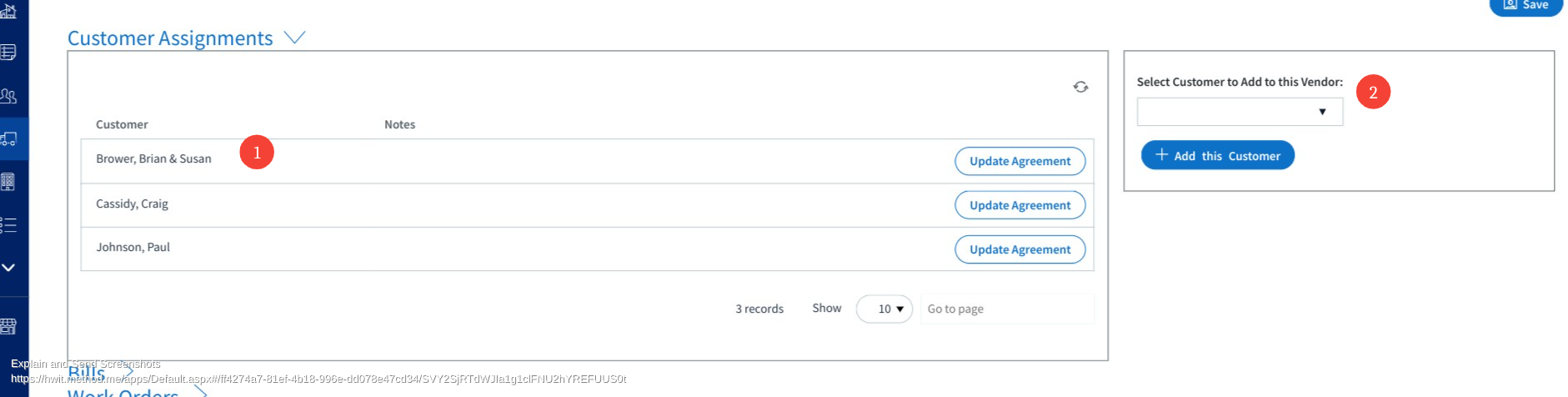Click Add this Customer button
This screenshot has width=1568, height=397.
[x=1217, y=155]
